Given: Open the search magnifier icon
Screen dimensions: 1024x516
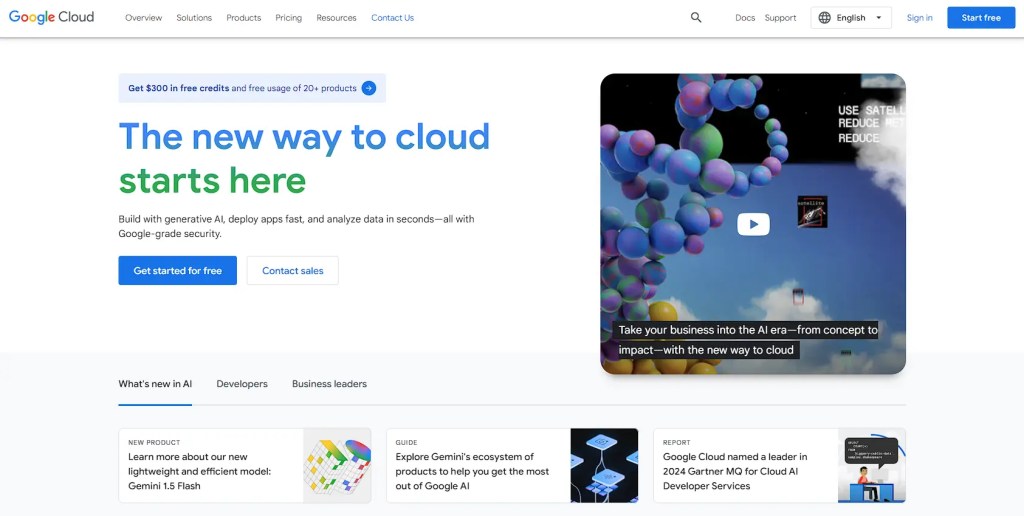Looking at the screenshot, I should [x=696, y=18].
